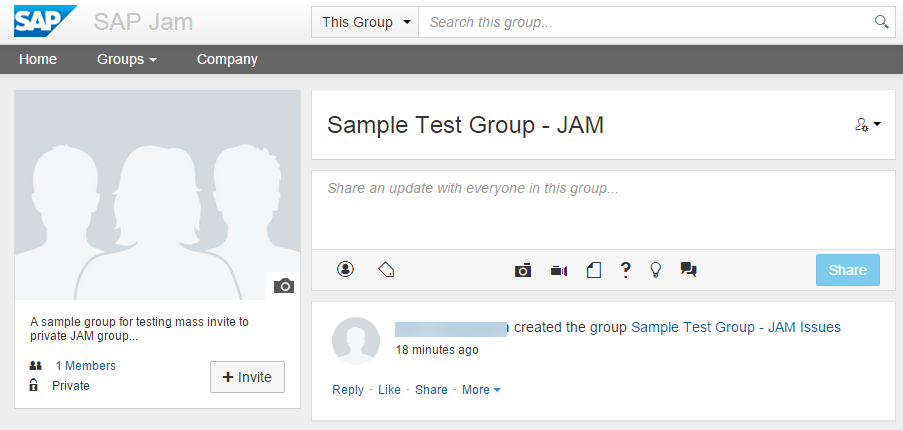Click the at-mention person icon
Image resolution: width=903 pixels, height=430 pixels.
point(345,269)
